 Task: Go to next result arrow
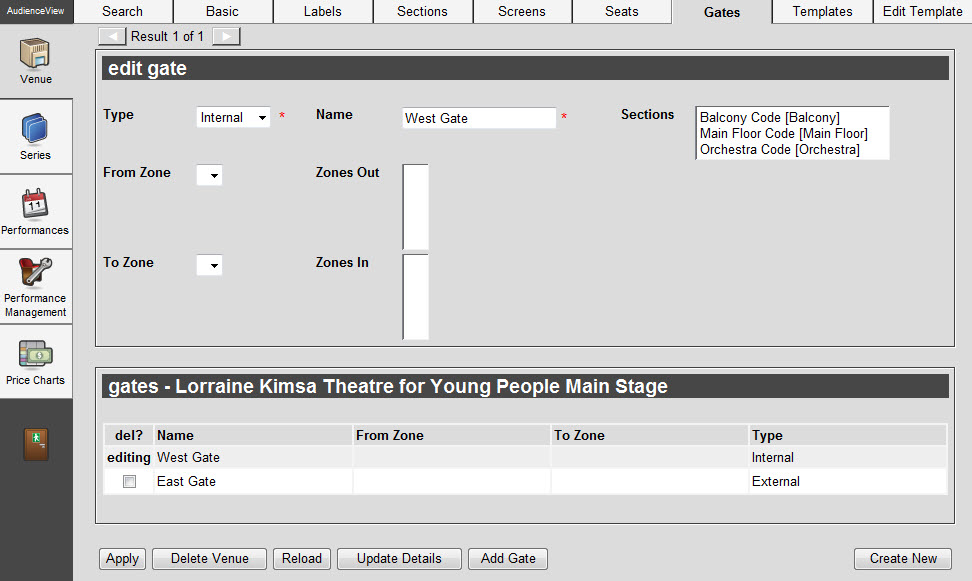226,37
